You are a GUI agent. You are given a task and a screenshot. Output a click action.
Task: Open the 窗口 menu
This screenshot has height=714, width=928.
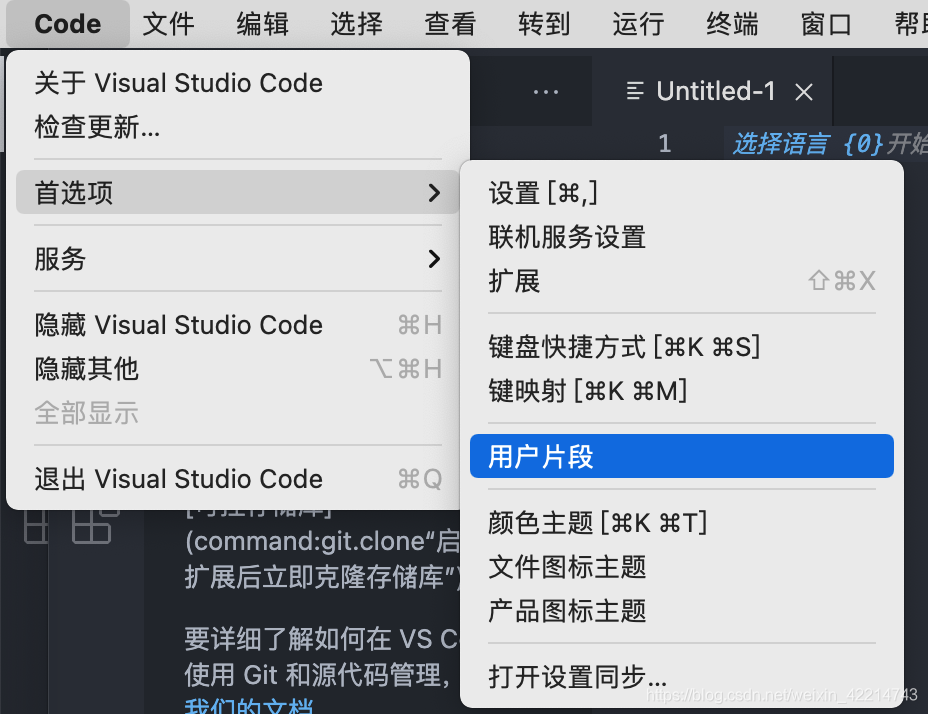[826, 24]
